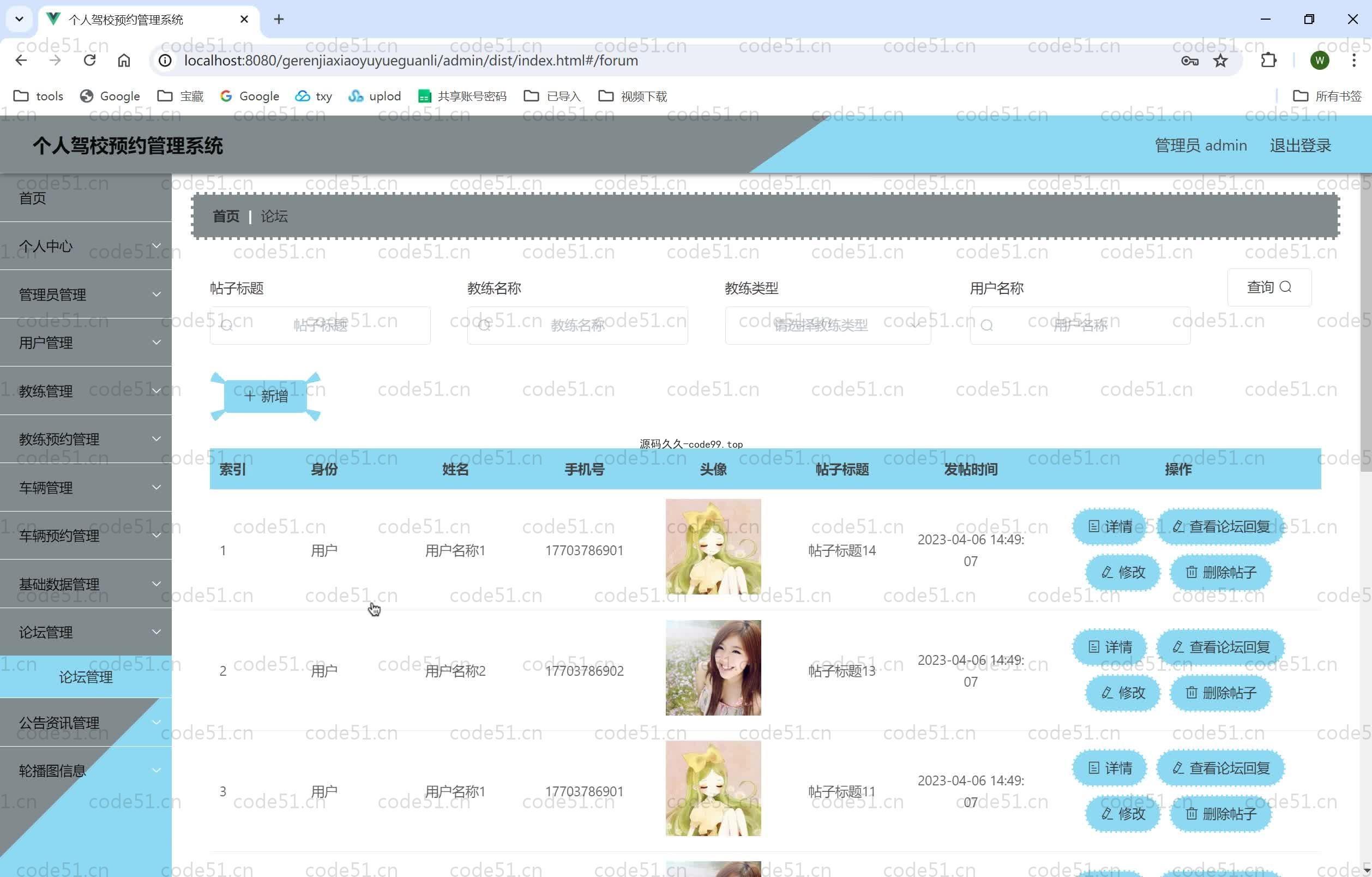This screenshot has width=1372, height=877.
Task: Bookmark this page with the star icon
Action: 1220,61
